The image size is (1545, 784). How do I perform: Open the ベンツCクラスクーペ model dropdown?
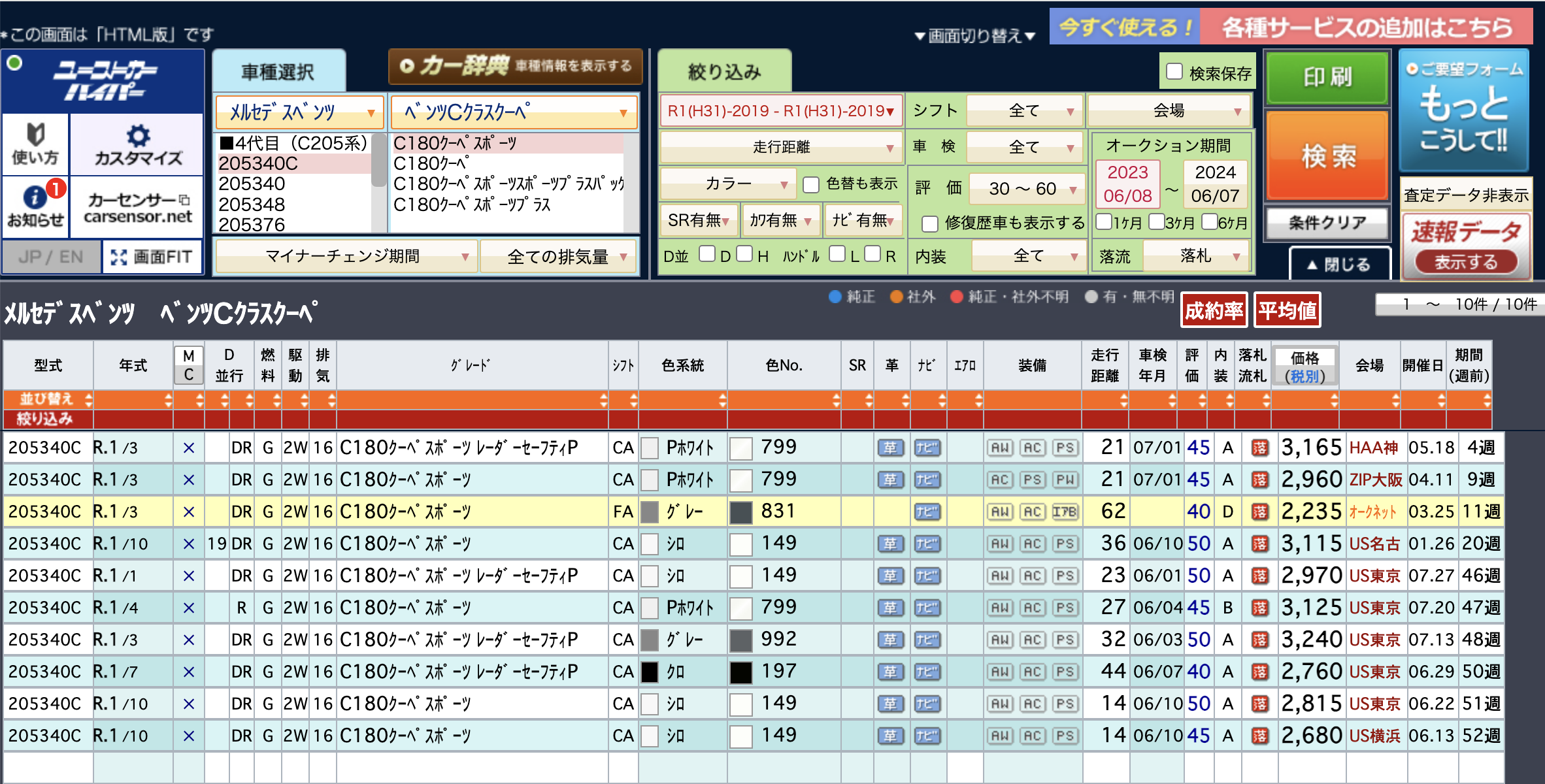(x=514, y=112)
